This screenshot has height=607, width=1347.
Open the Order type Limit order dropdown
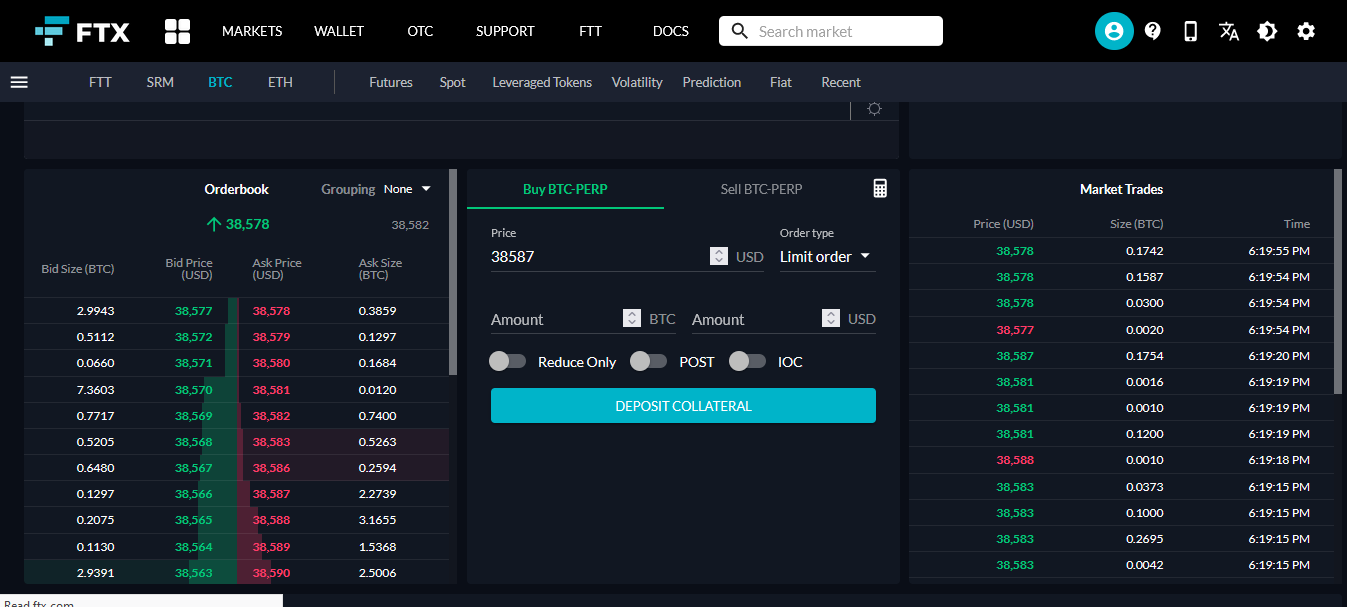[826, 257]
